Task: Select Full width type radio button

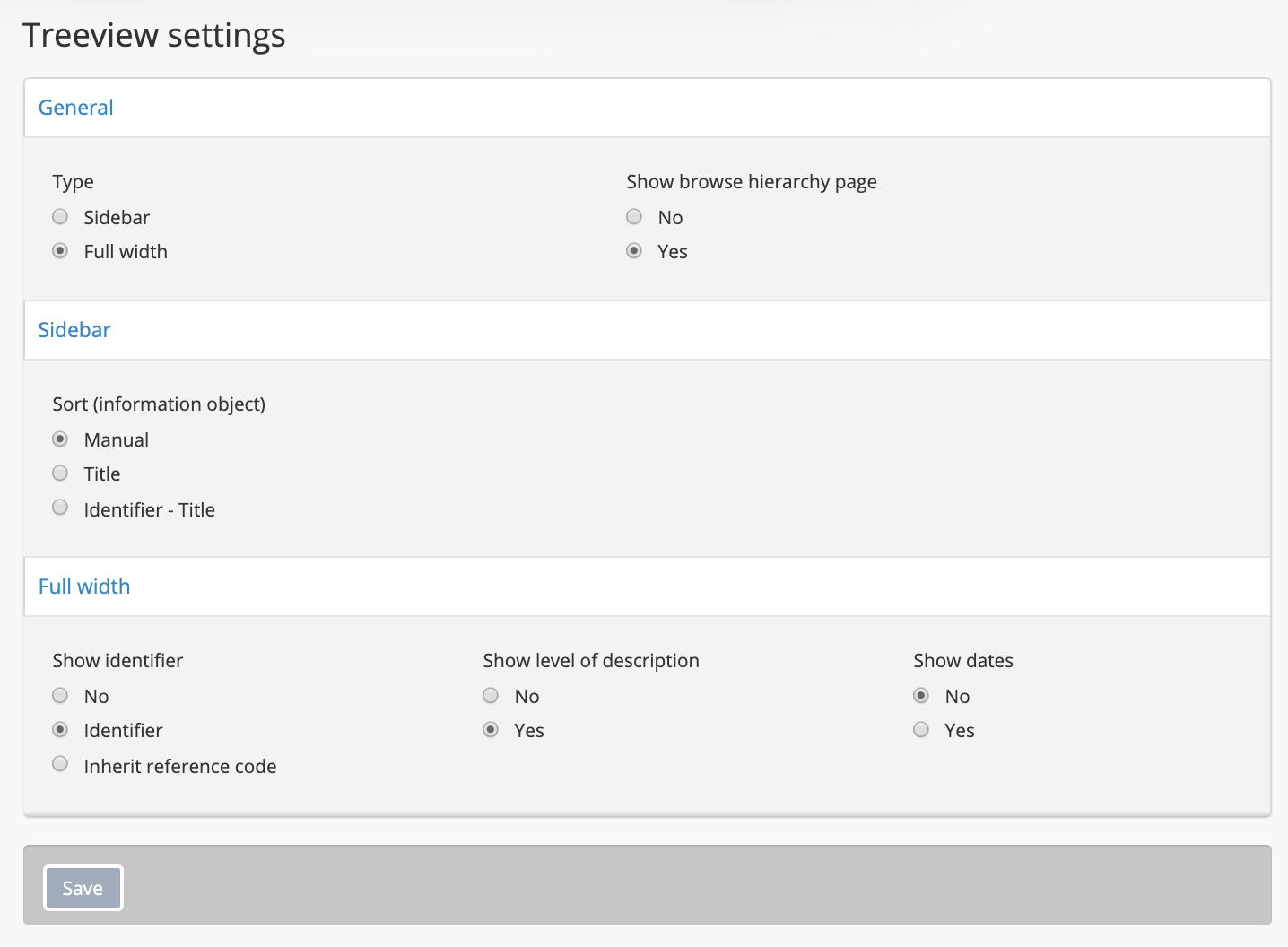Action: point(60,251)
